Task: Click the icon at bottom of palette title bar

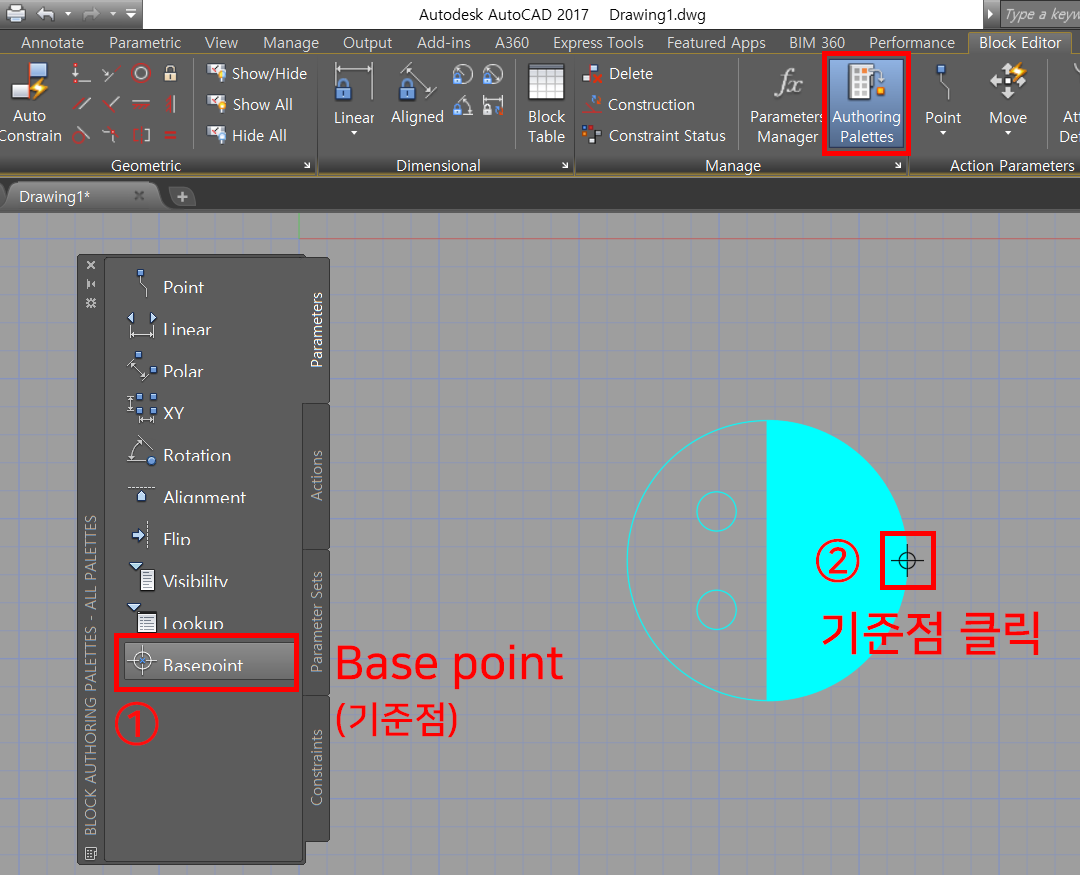Action: [90, 853]
